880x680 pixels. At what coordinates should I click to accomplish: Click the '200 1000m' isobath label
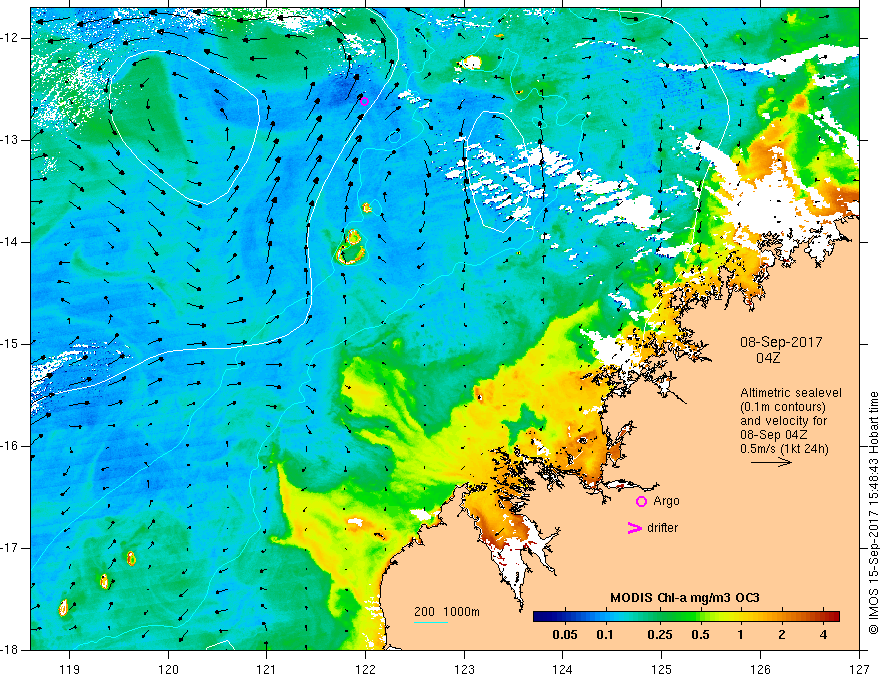pyautogui.click(x=447, y=612)
